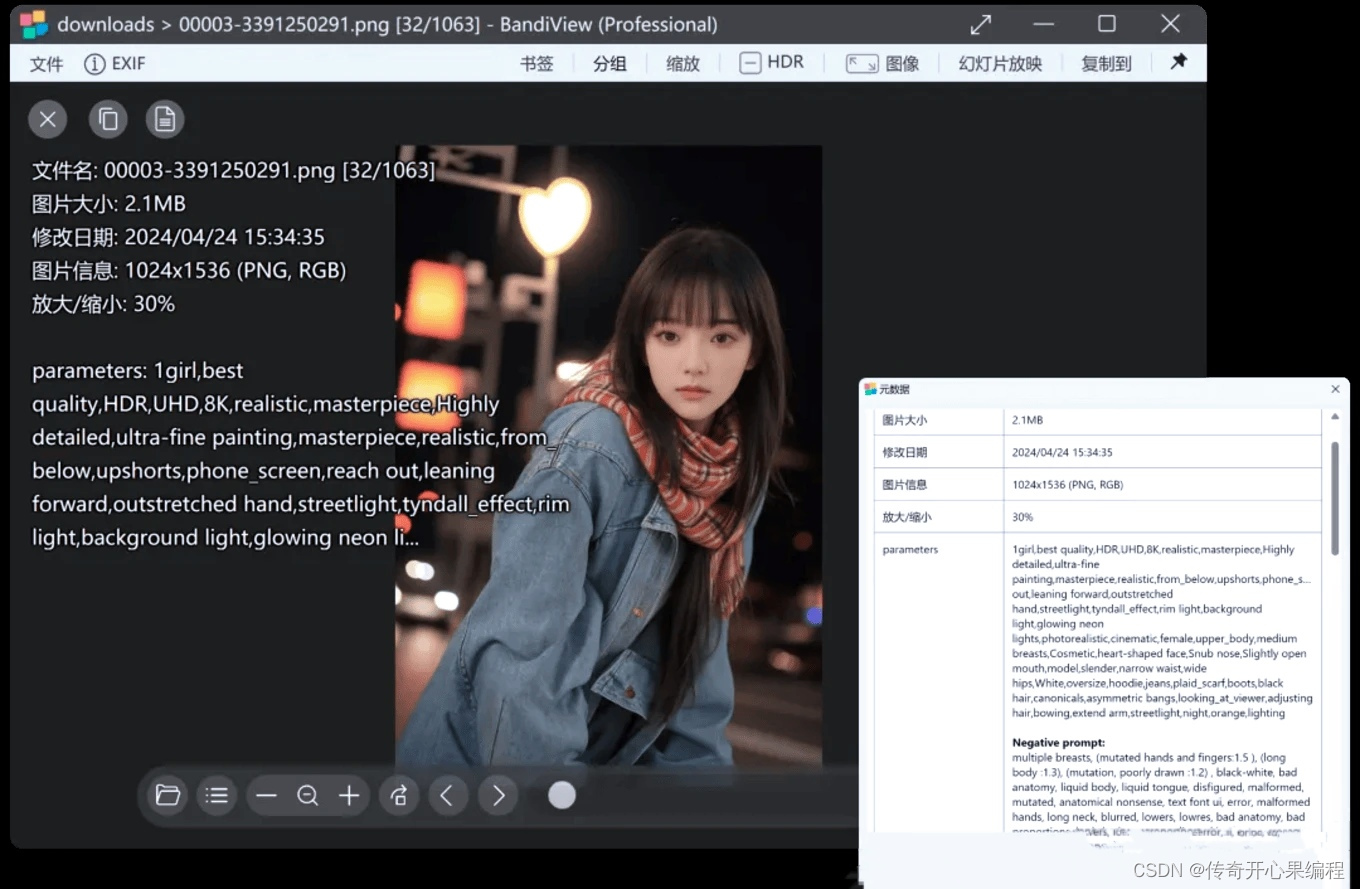Open metadata details document icon
Image resolution: width=1360 pixels, height=889 pixels.
(x=165, y=120)
